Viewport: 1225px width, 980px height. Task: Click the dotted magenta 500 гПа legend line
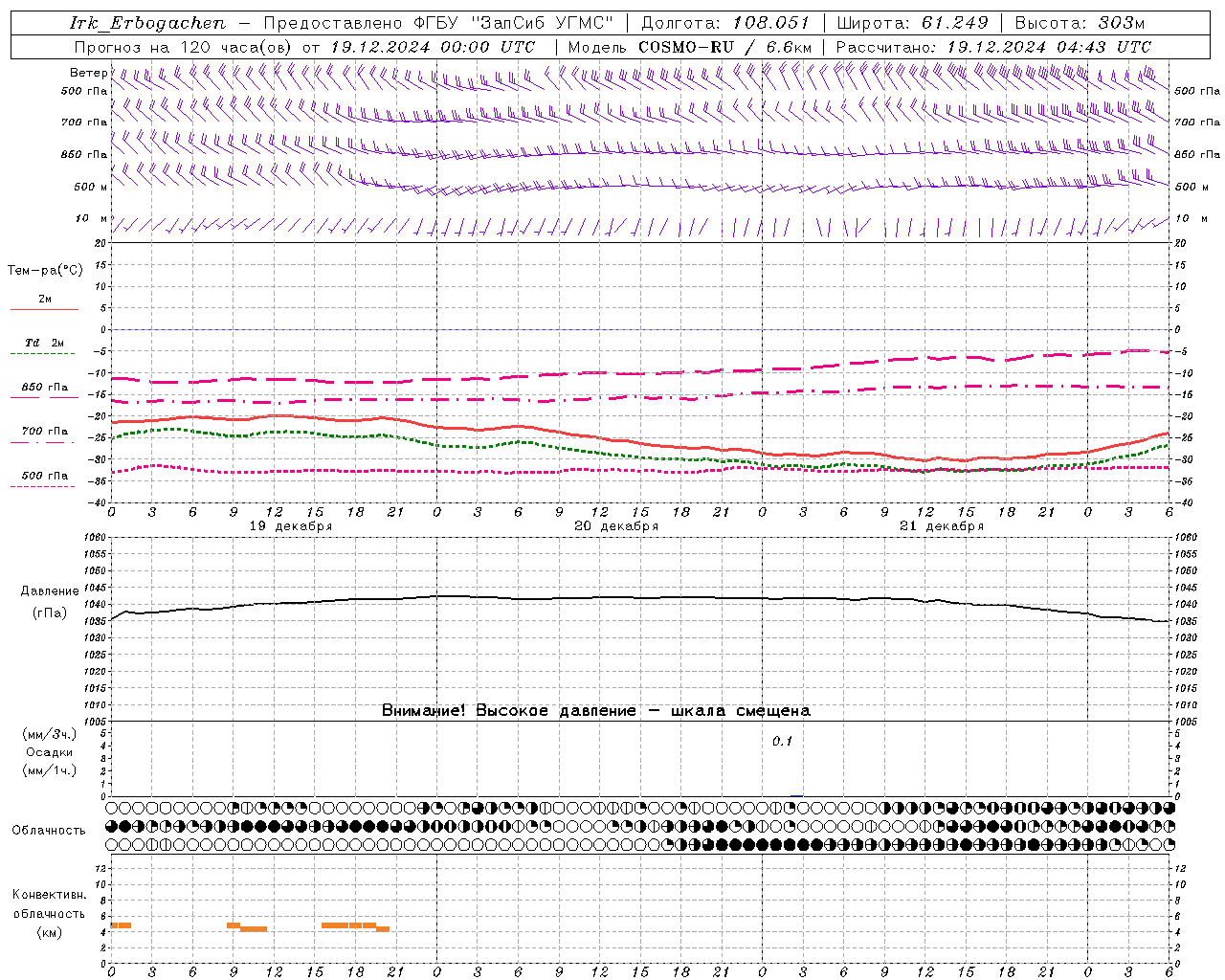tap(43, 487)
